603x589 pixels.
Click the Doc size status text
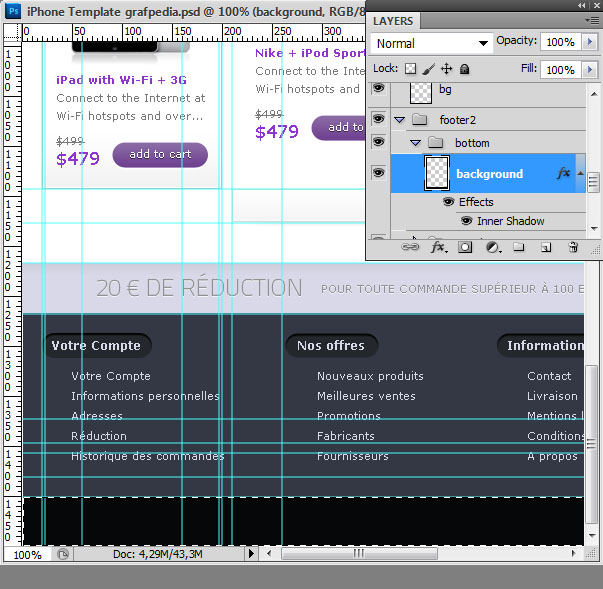(158, 554)
